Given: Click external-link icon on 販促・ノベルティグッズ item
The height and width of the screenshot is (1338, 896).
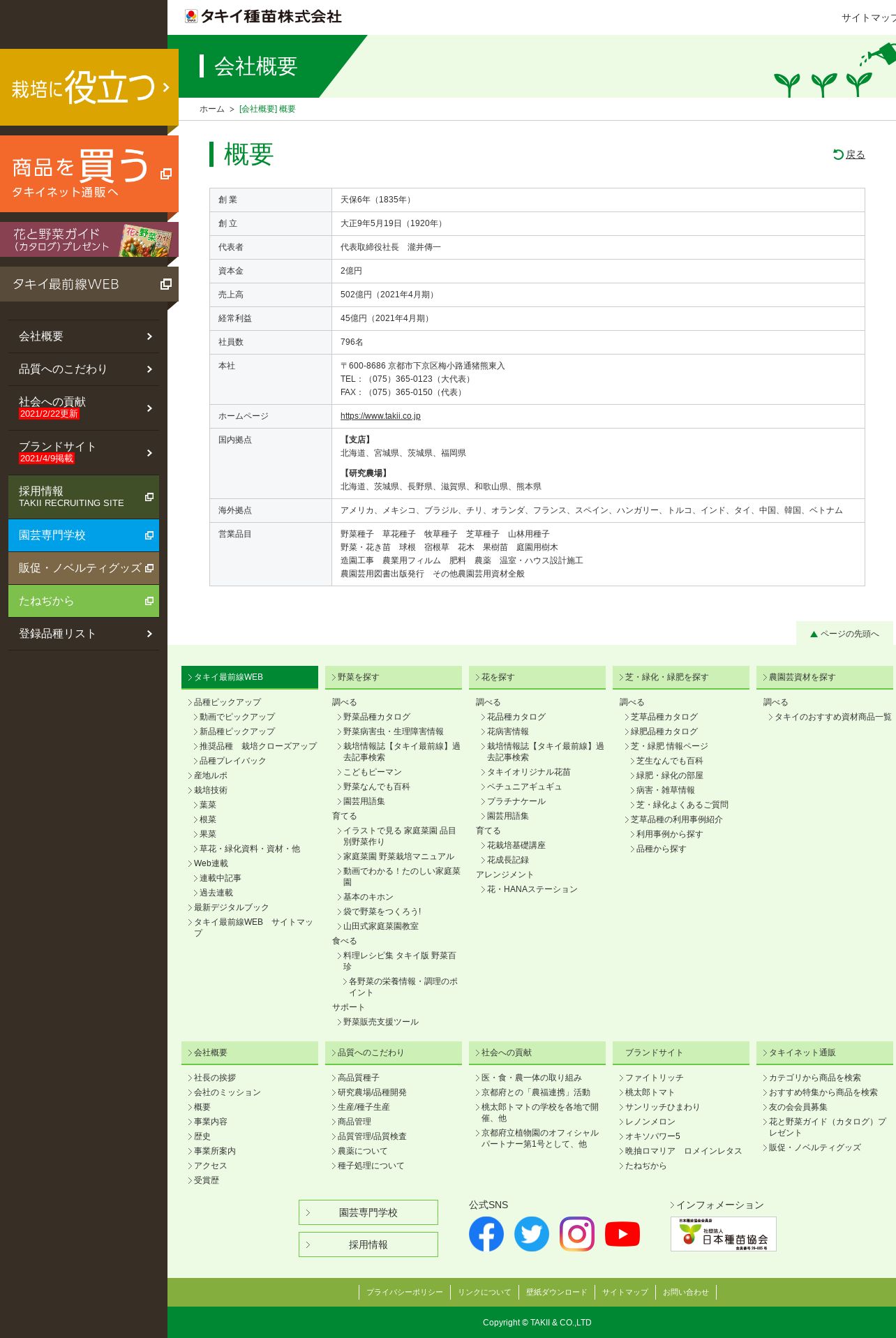Looking at the screenshot, I should click(x=149, y=568).
